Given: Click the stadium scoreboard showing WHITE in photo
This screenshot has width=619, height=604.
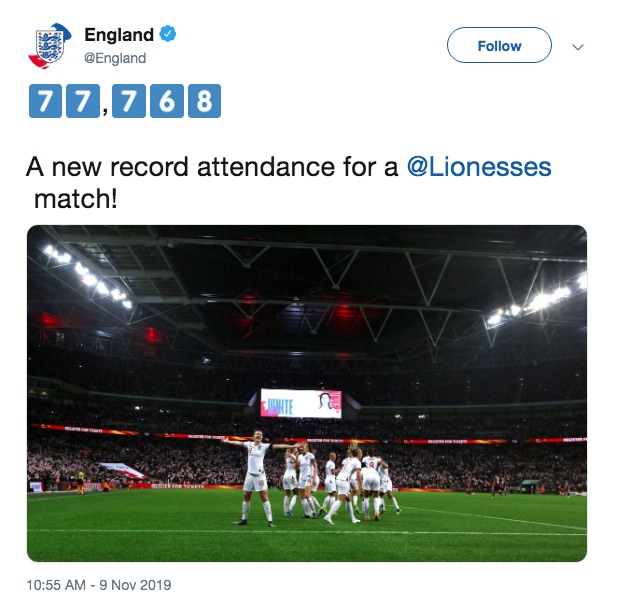Looking at the screenshot, I should [x=301, y=403].
